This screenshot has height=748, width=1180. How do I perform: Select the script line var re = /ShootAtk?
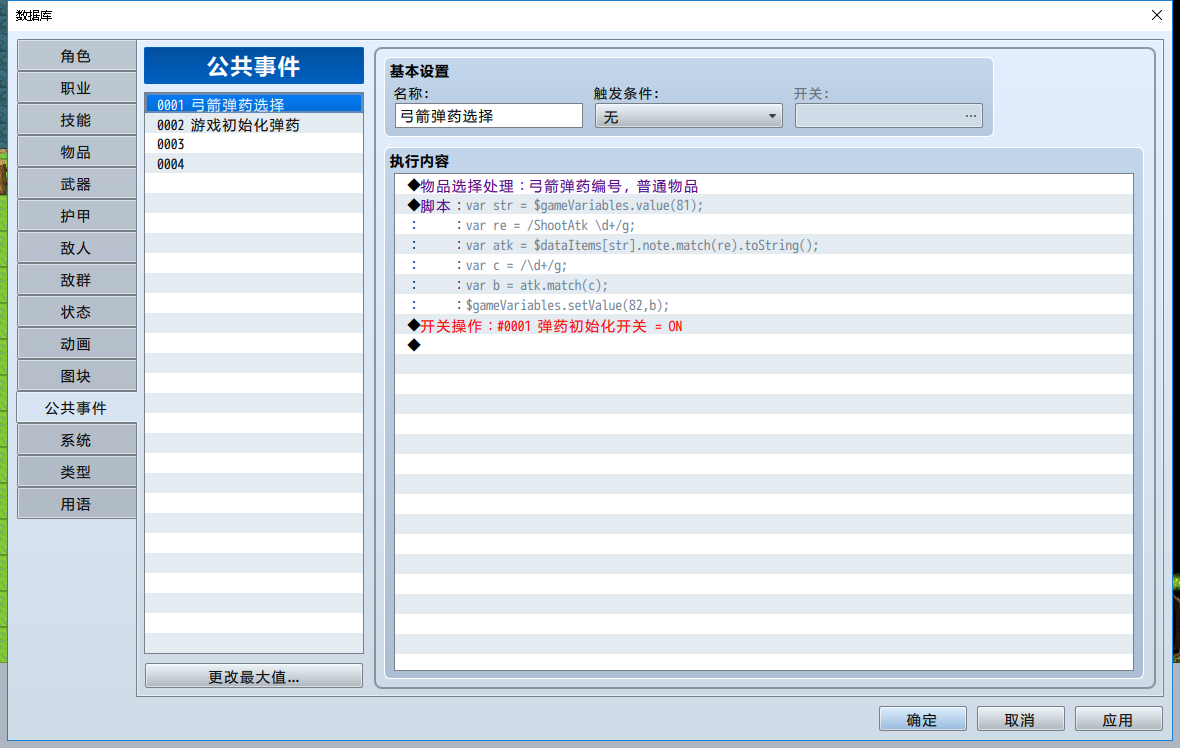764,226
